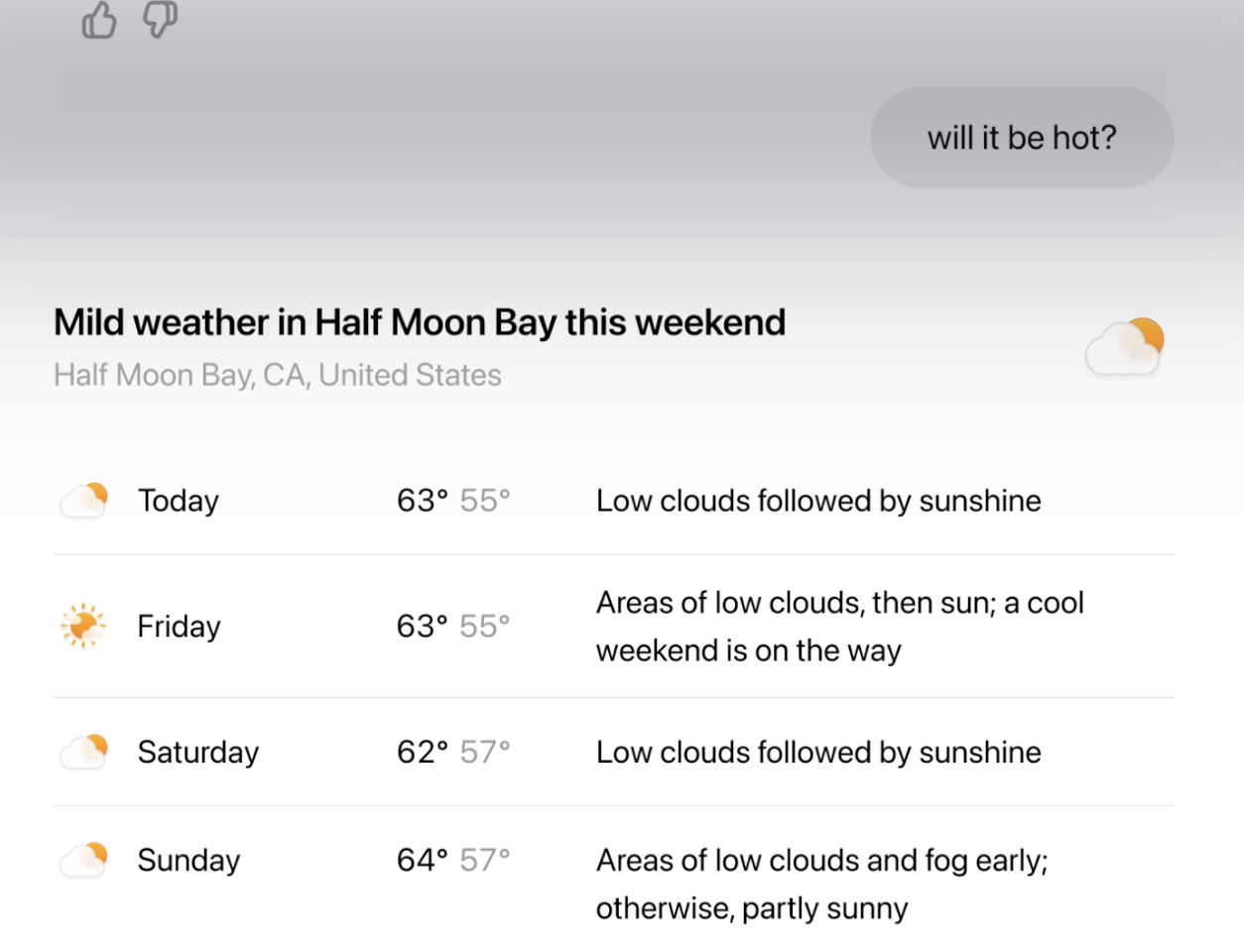This screenshot has height=952, width=1244.
Task: Click the thumbs down feedback icon
Action: coord(160,19)
